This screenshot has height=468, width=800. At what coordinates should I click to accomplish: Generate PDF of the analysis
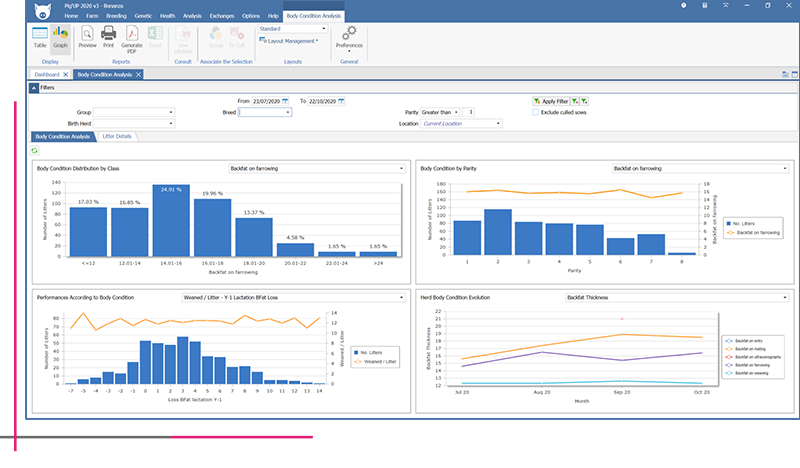[132, 40]
